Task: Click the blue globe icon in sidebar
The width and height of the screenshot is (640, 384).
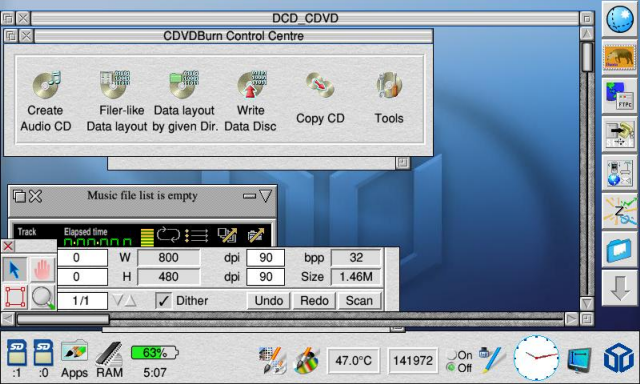Action: pyautogui.click(x=619, y=19)
